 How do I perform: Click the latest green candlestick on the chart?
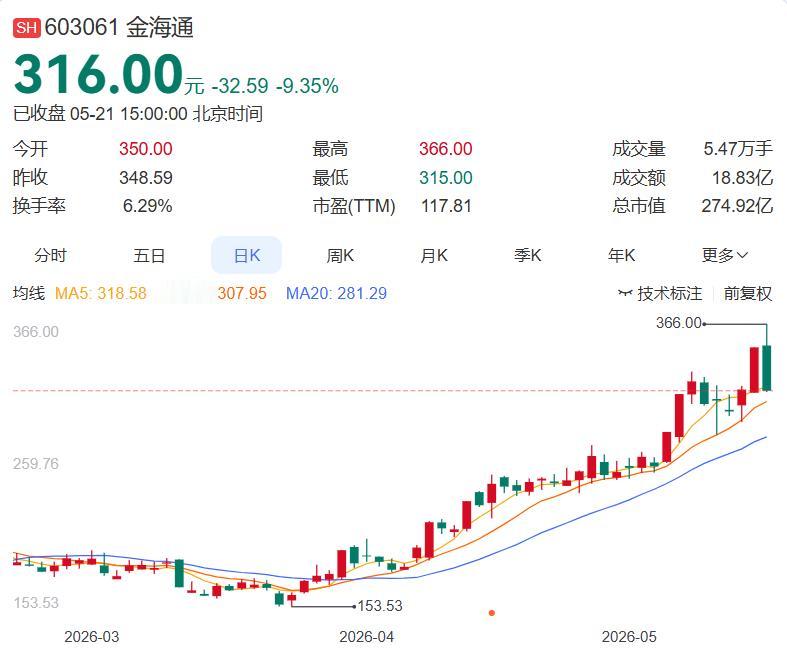766,367
